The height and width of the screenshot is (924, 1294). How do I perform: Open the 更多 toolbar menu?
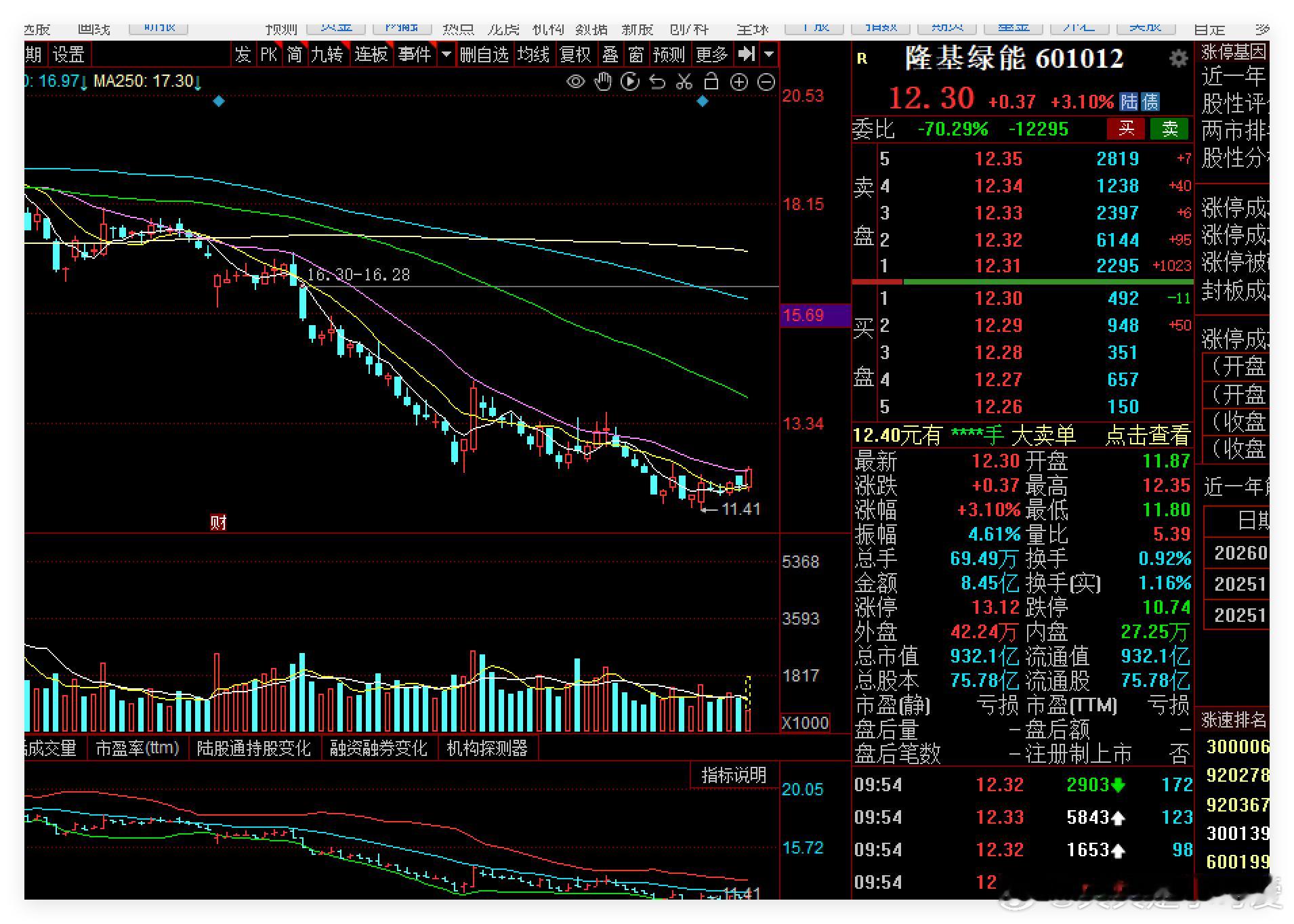pyautogui.click(x=711, y=54)
